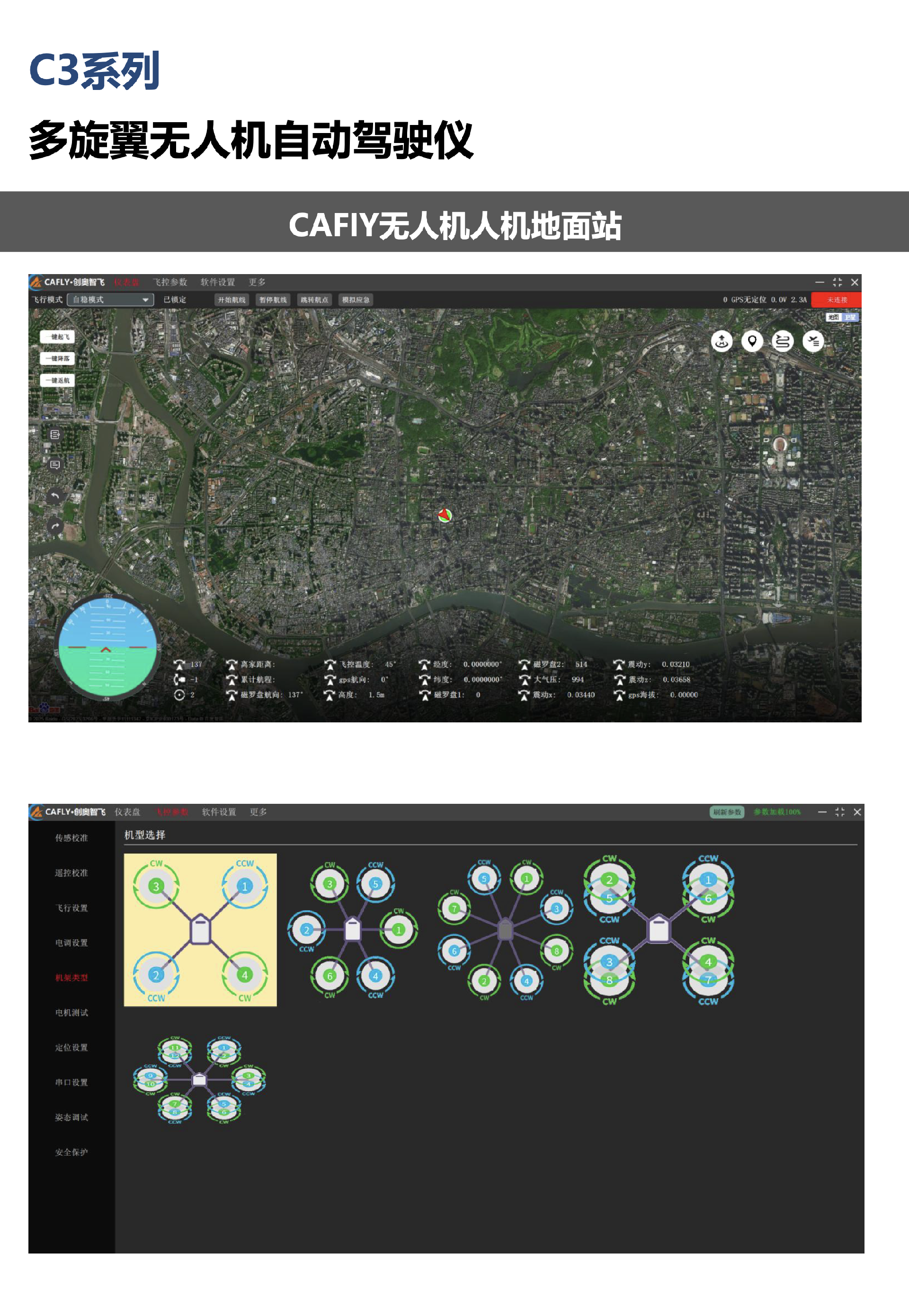The image size is (909, 1316).
Task: Open the 更多 menu in dashboard window
Action: pos(257,282)
